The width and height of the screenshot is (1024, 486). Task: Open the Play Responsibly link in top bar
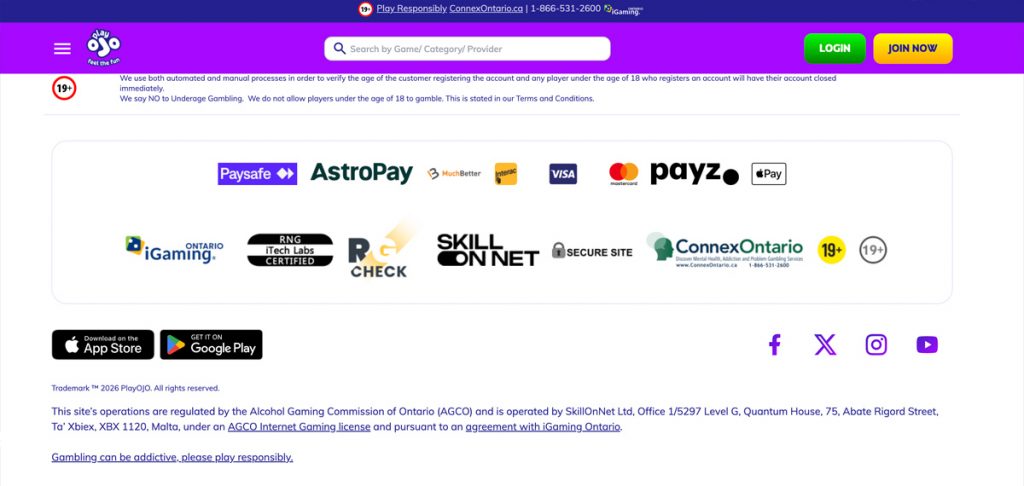click(x=411, y=8)
